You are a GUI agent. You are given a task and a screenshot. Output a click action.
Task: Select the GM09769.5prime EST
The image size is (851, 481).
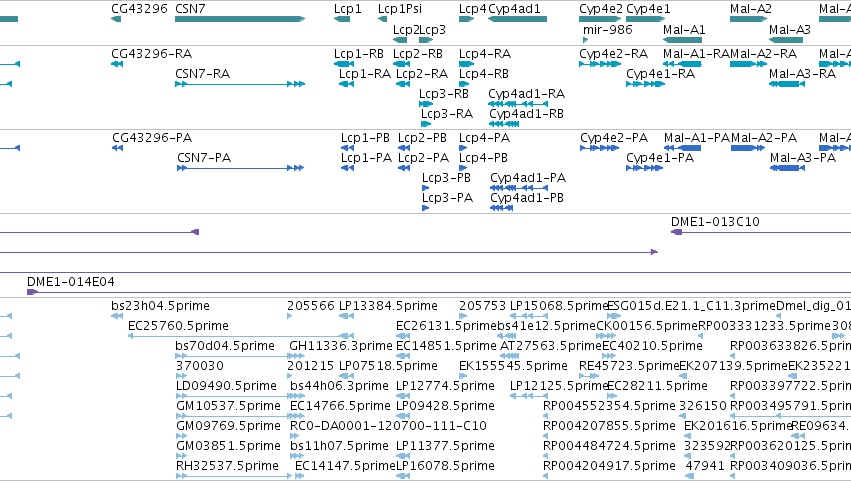[183, 436]
